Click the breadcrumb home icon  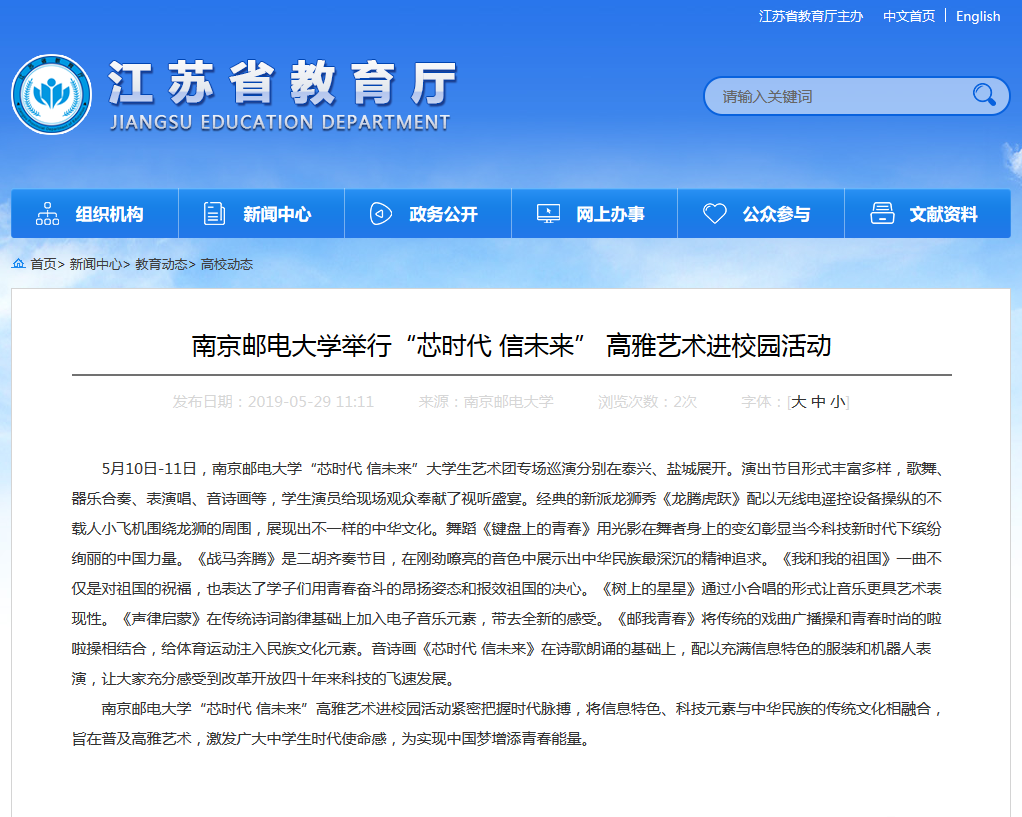coord(18,263)
